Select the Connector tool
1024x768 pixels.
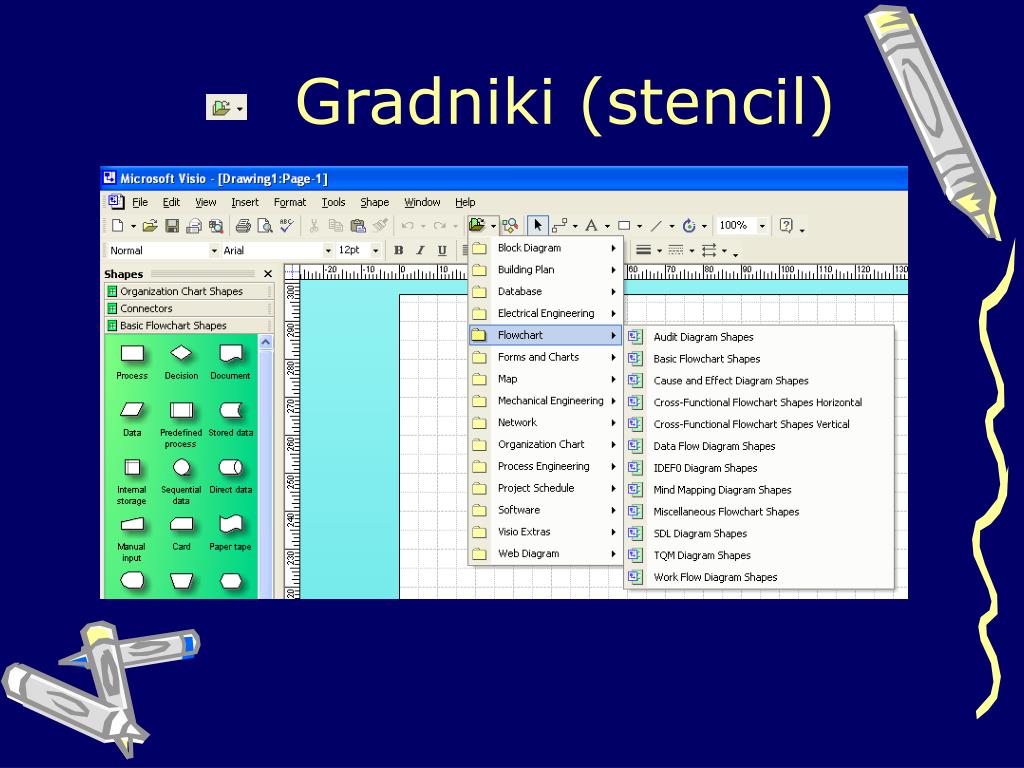(x=560, y=226)
